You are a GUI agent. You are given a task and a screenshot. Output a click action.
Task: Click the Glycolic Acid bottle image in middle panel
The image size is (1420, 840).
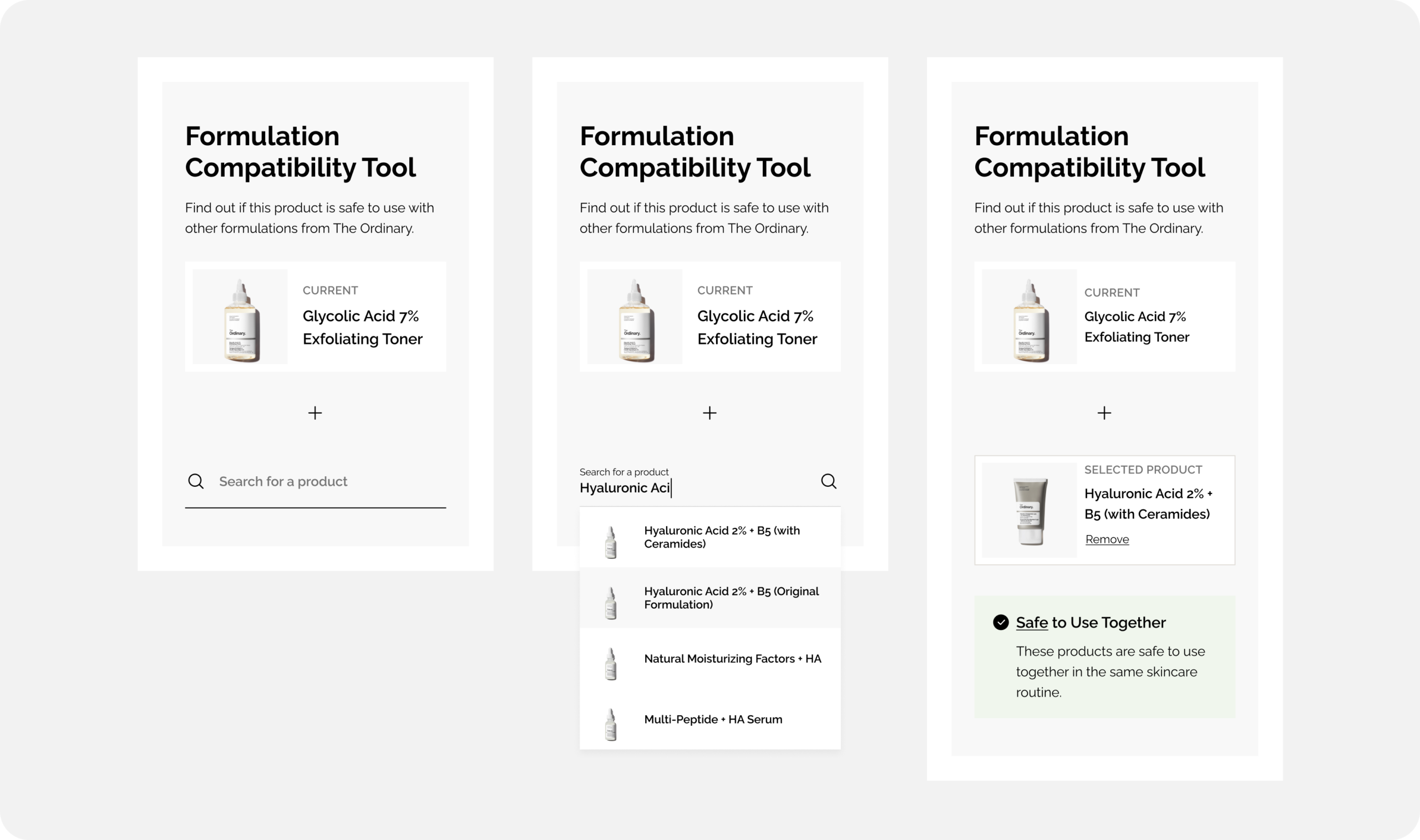click(634, 317)
